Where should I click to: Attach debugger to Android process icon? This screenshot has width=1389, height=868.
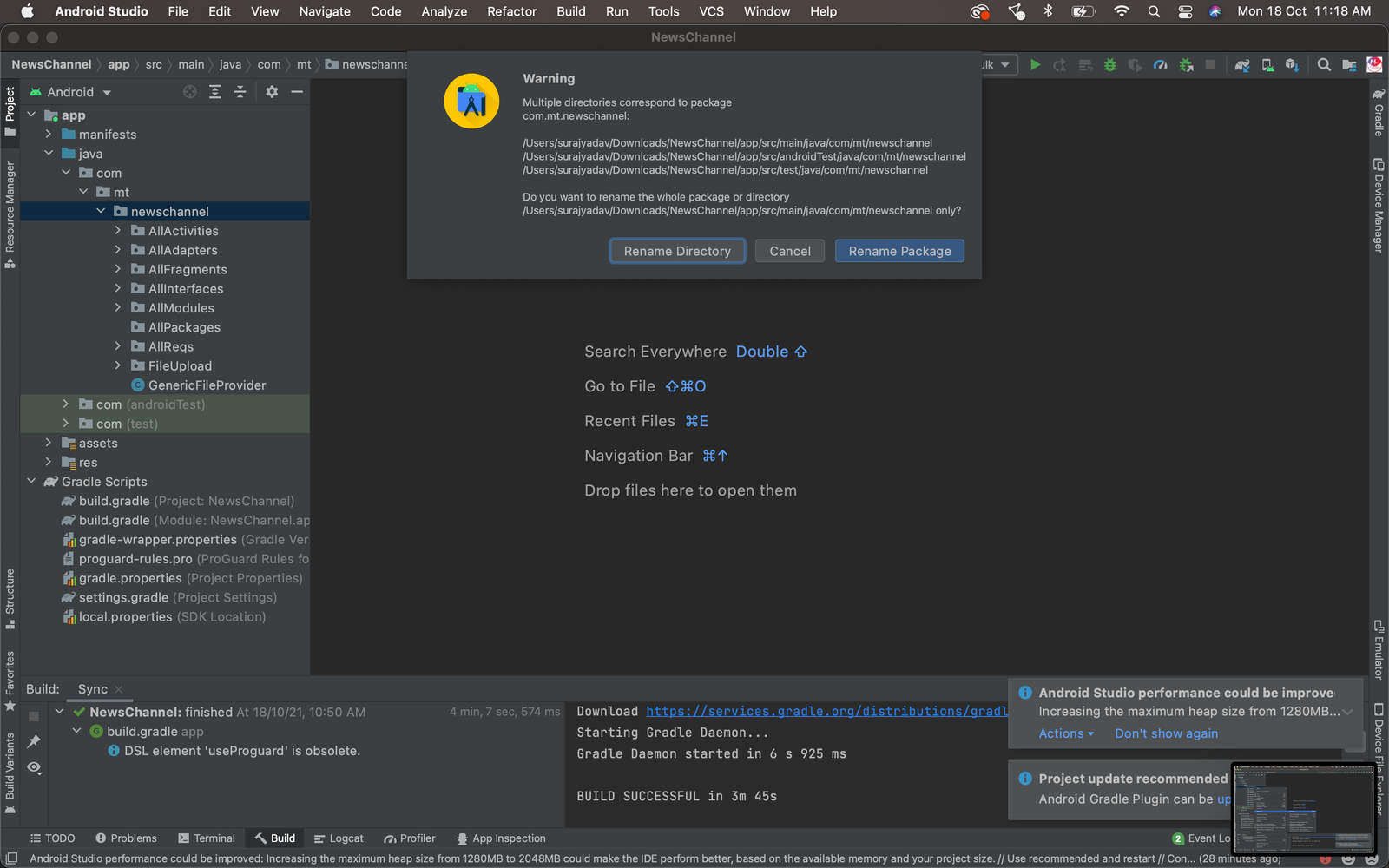tap(1186, 65)
